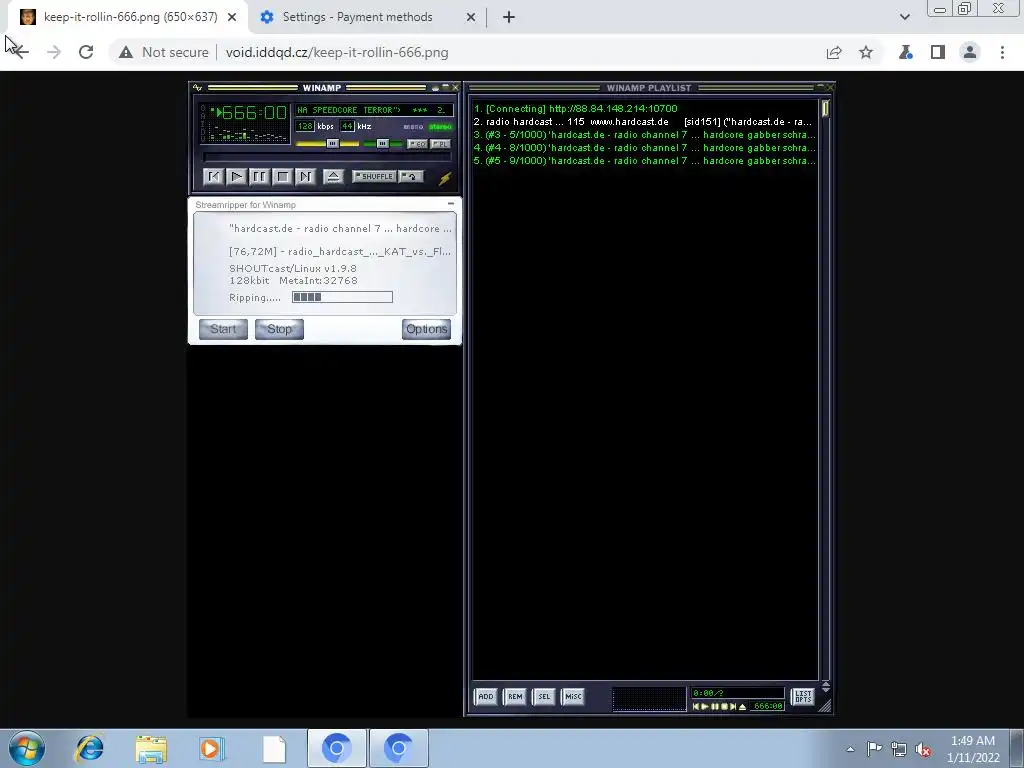This screenshot has height=768, width=1024.
Task: Click the playlist mini play button
Action: pos(705,707)
